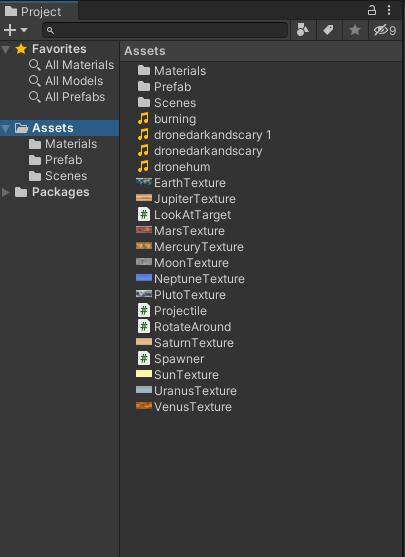Viewport: 405px width, 557px height.
Task: Select the LookAtTarget script icon
Action: point(144,215)
